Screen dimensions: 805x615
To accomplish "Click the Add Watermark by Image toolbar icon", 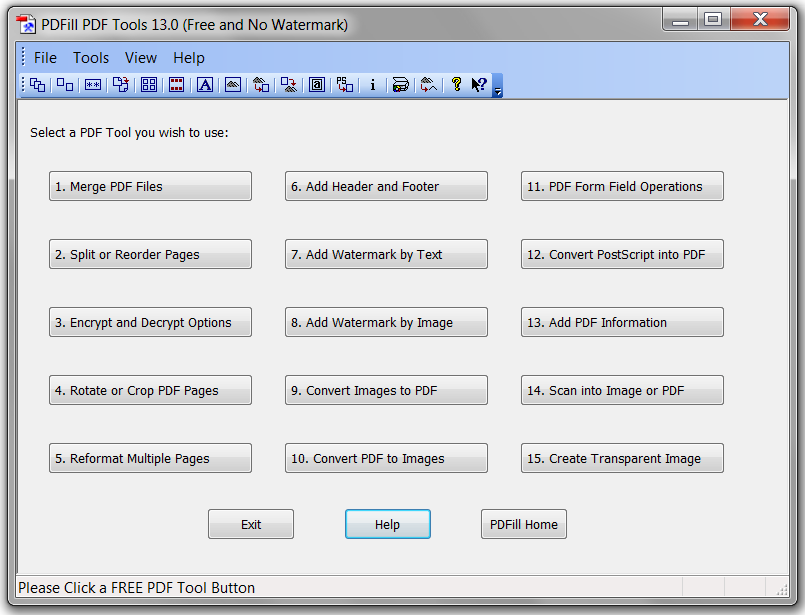I will coord(233,85).
